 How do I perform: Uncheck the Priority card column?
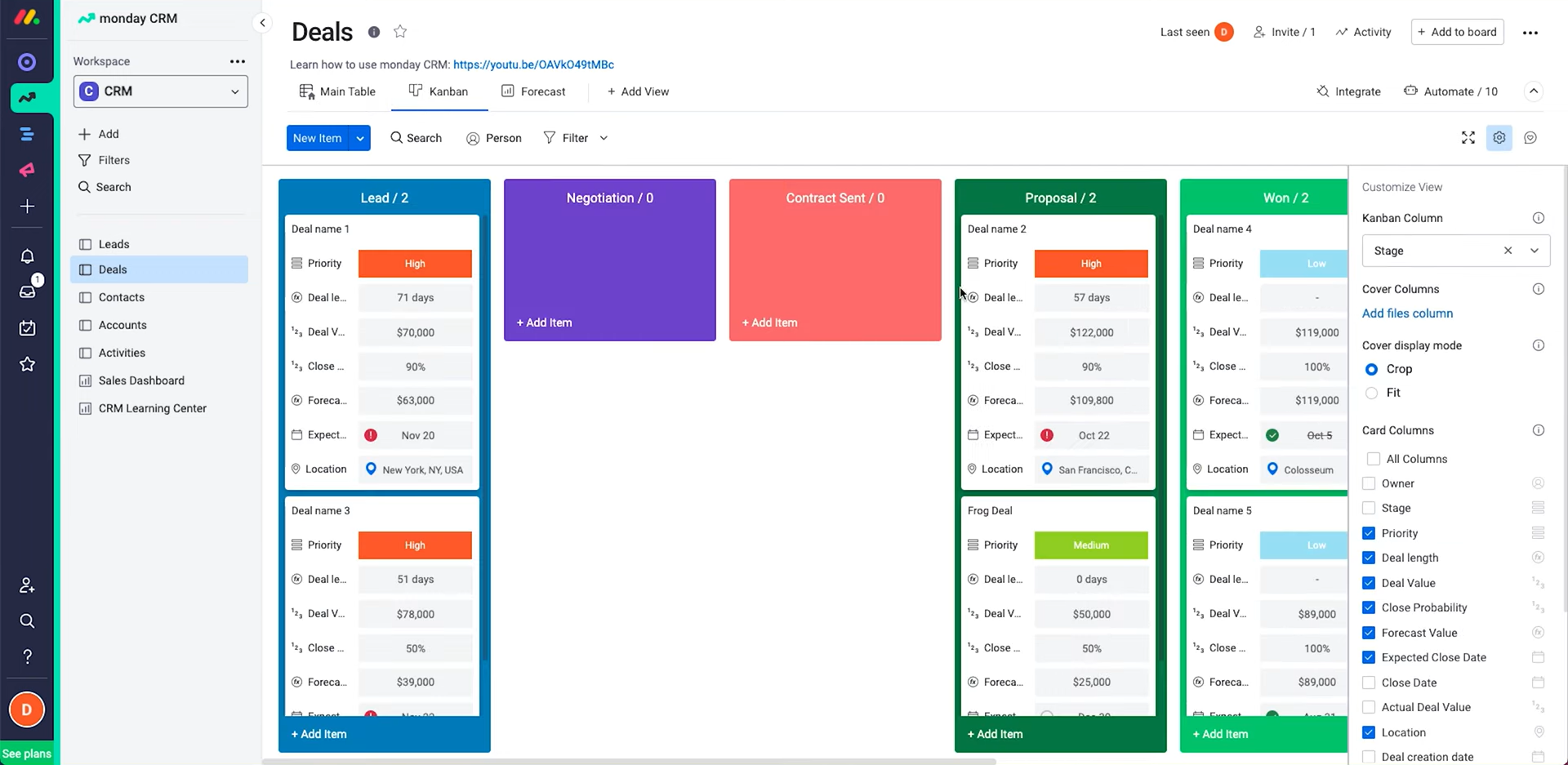(x=1369, y=533)
